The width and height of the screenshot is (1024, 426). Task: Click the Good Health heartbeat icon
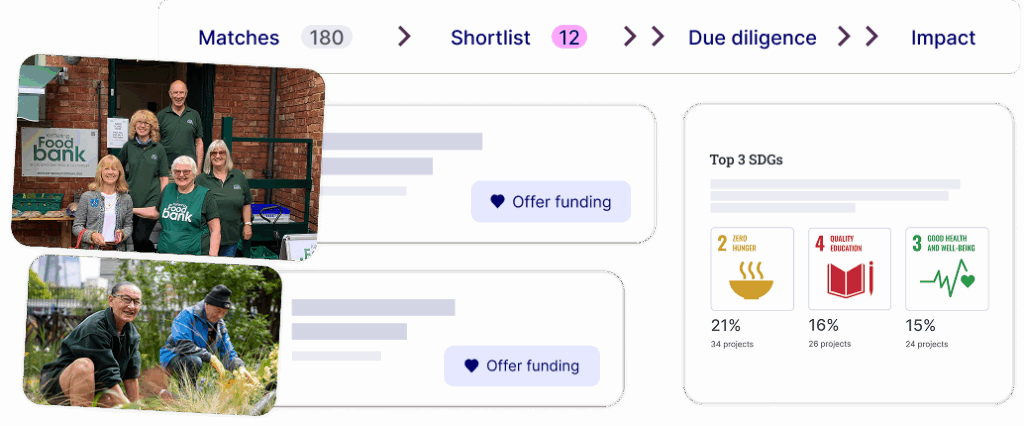tap(947, 280)
